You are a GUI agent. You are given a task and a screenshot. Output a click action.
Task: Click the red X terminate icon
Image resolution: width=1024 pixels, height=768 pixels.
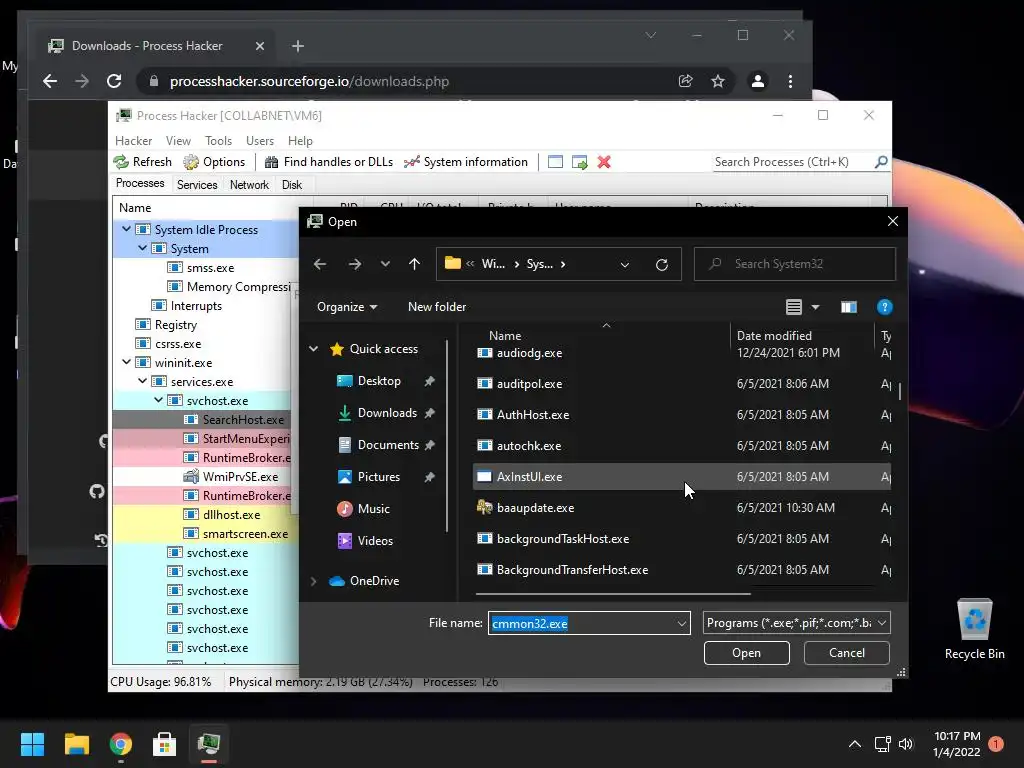point(604,162)
